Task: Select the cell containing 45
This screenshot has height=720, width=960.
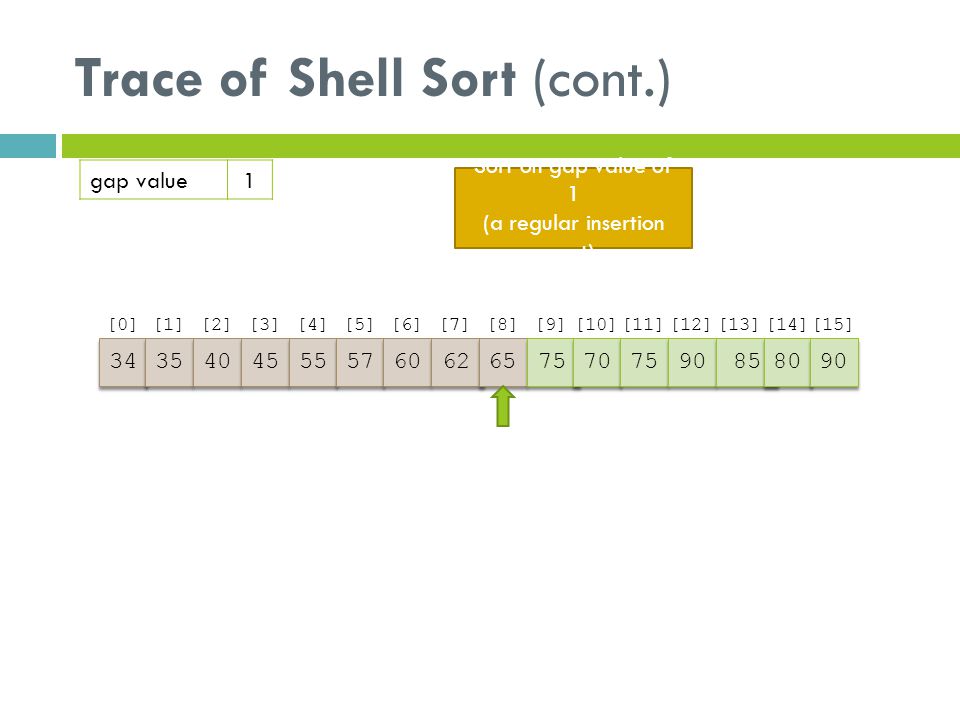Action: tap(265, 362)
